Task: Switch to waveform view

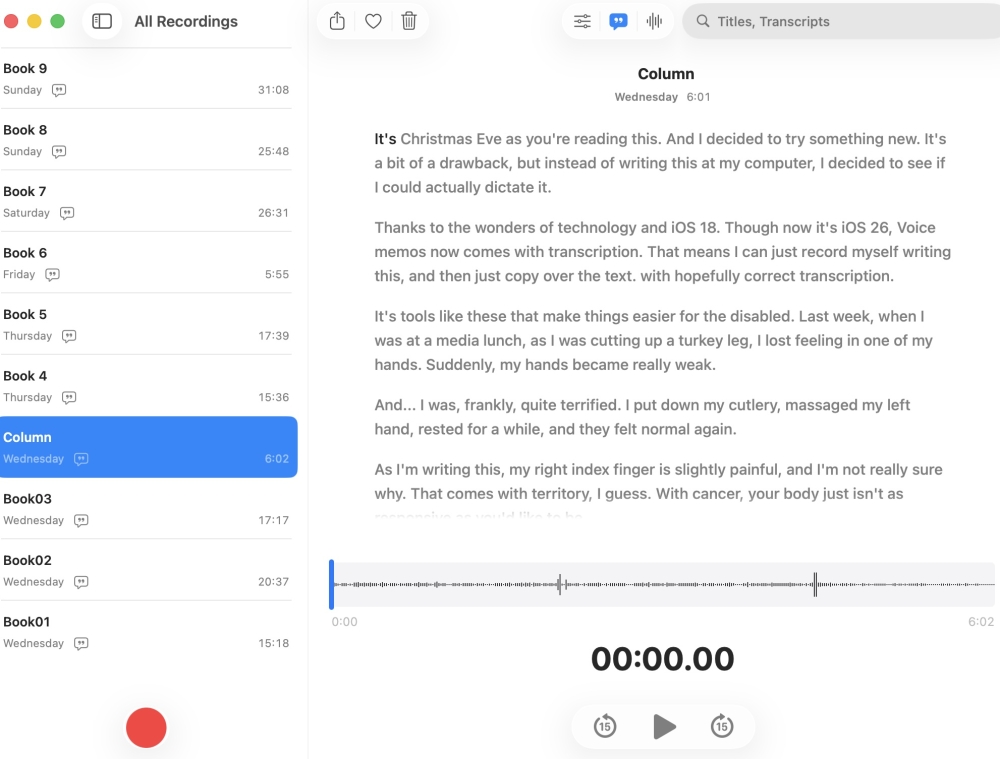Action: coord(654,21)
